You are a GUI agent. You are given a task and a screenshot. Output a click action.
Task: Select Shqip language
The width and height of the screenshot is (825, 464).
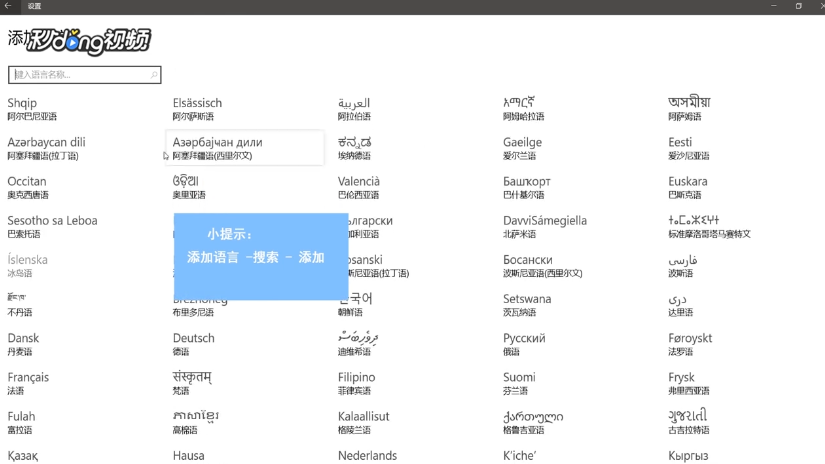(32, 109)
